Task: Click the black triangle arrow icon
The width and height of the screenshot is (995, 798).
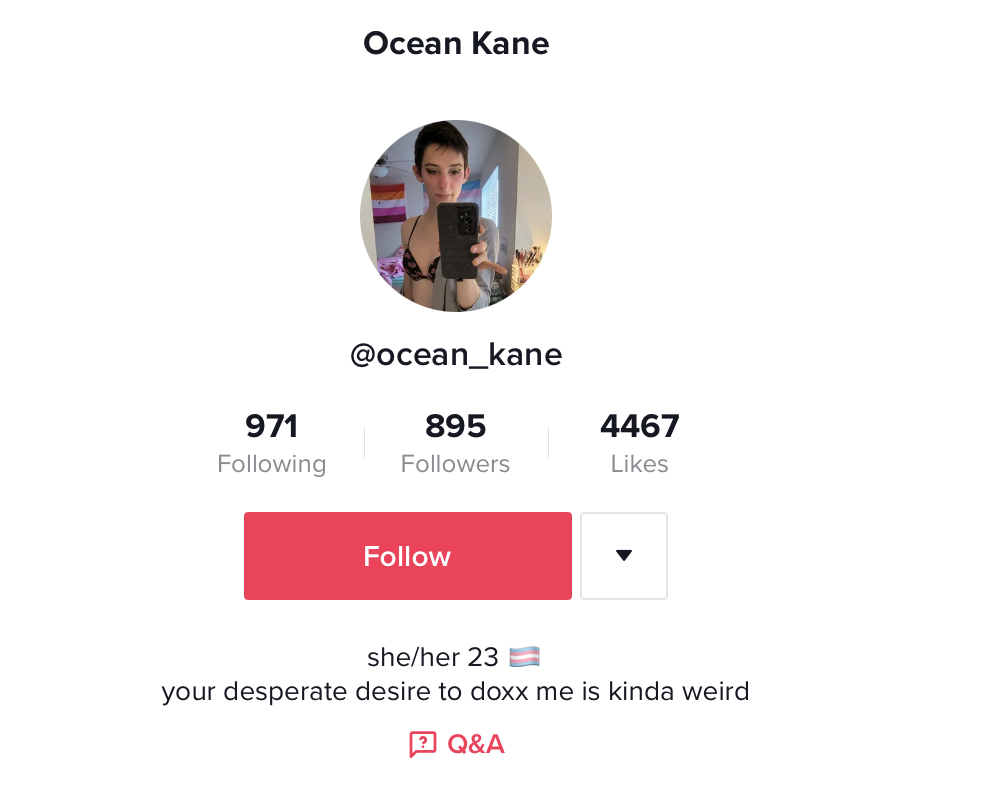Action: (624, 555)
